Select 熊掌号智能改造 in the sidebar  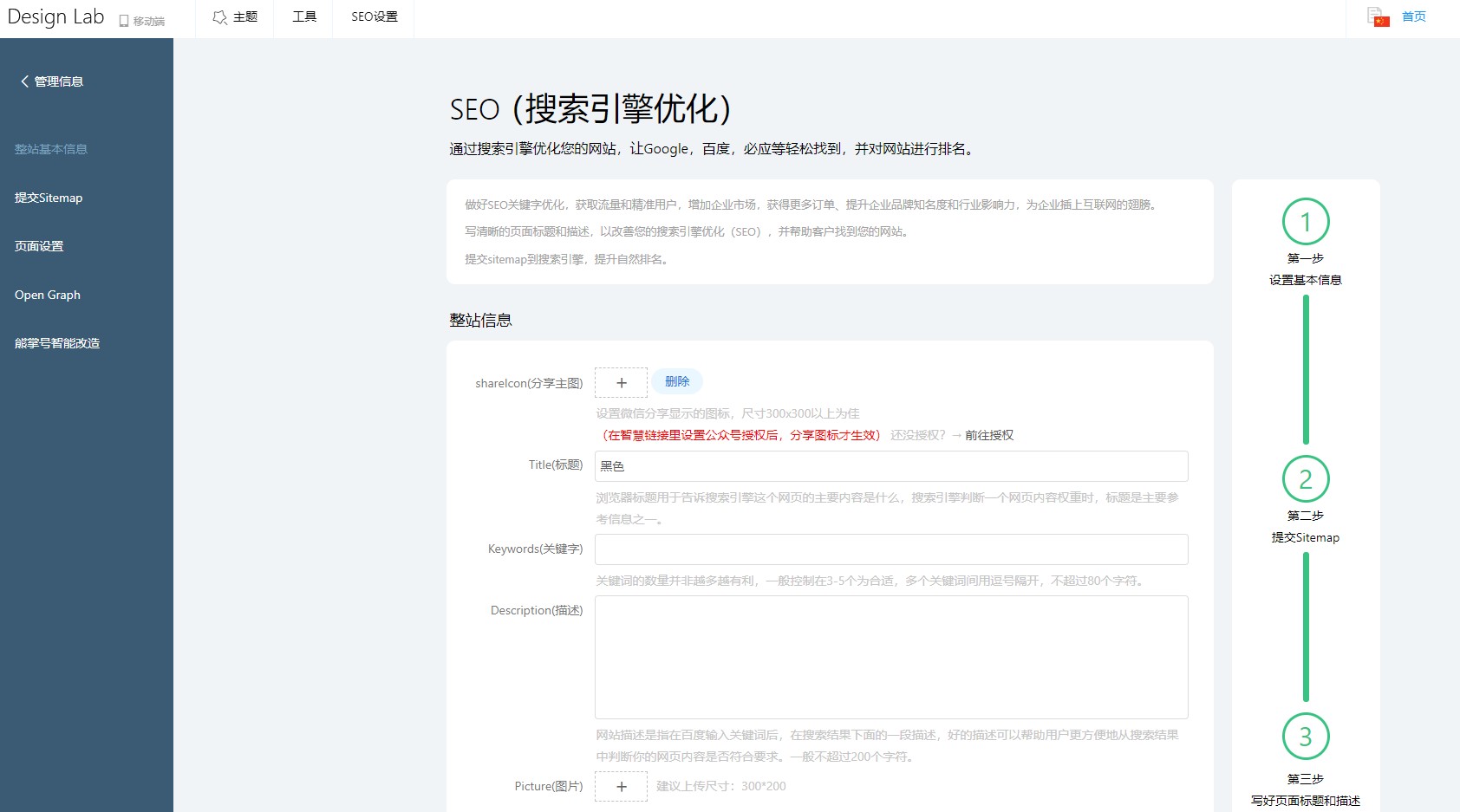tap(57, 343)
